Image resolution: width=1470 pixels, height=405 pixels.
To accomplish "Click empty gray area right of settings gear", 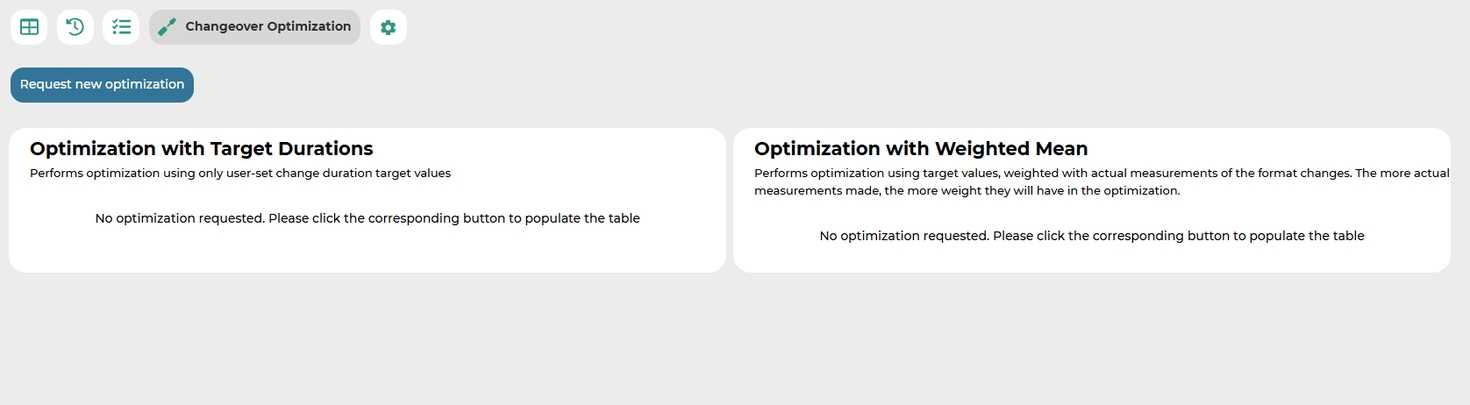I will [800, 27].
